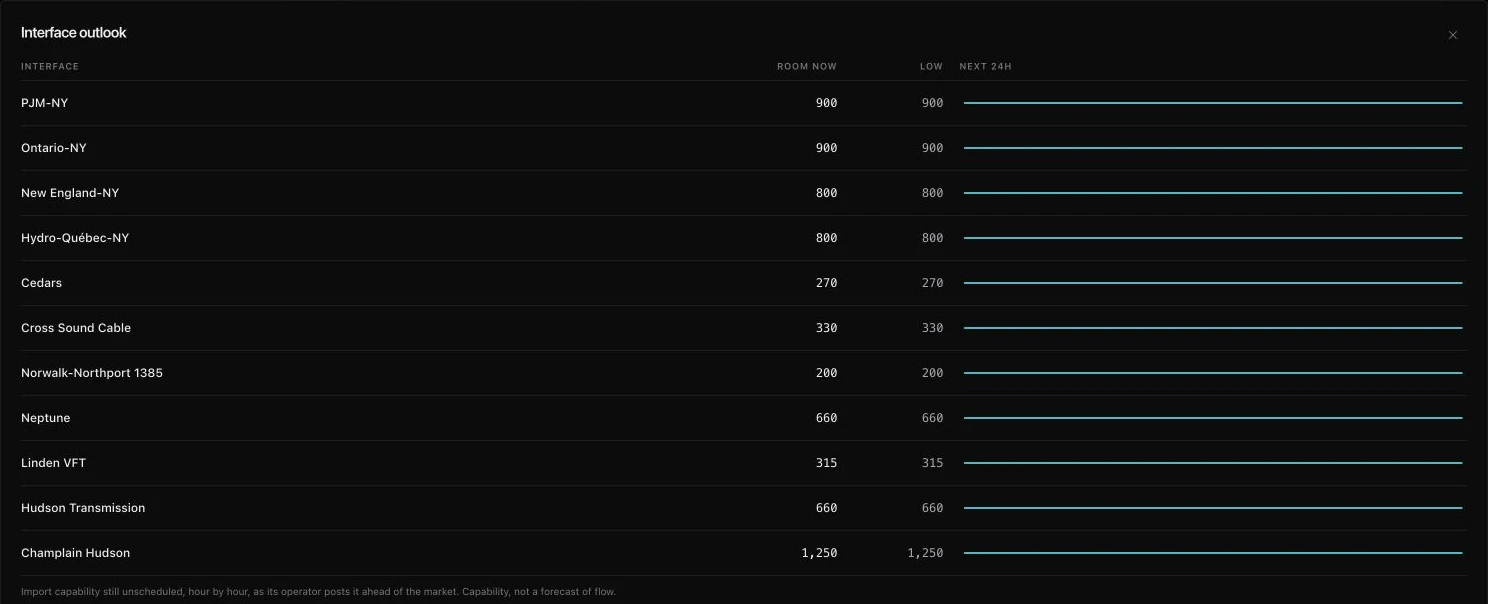1488x604 pixels.
Task: Open the Cross Sound Cable row
Action: coord(744,328)
